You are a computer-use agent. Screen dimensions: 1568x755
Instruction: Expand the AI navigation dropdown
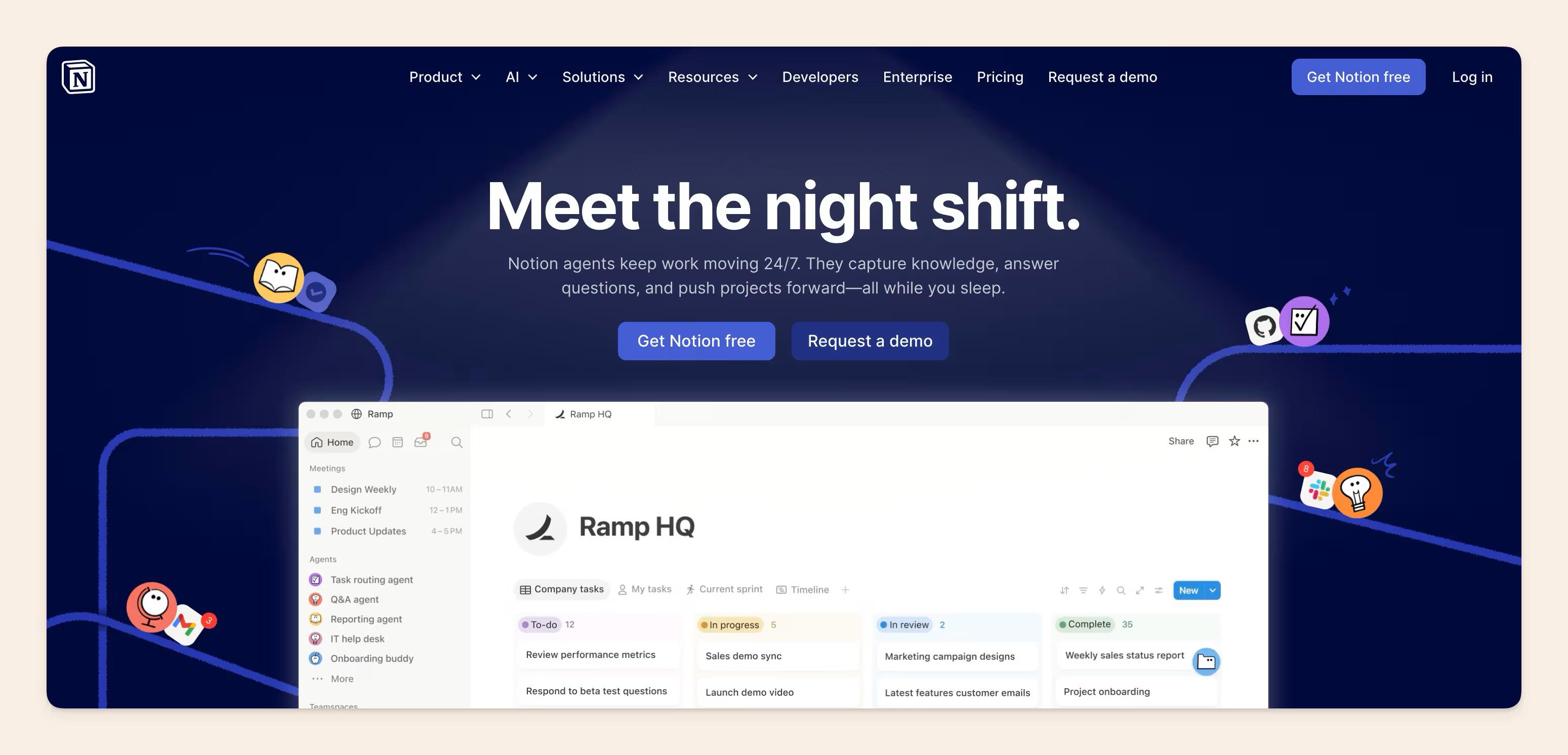click(x=522, y=77)
